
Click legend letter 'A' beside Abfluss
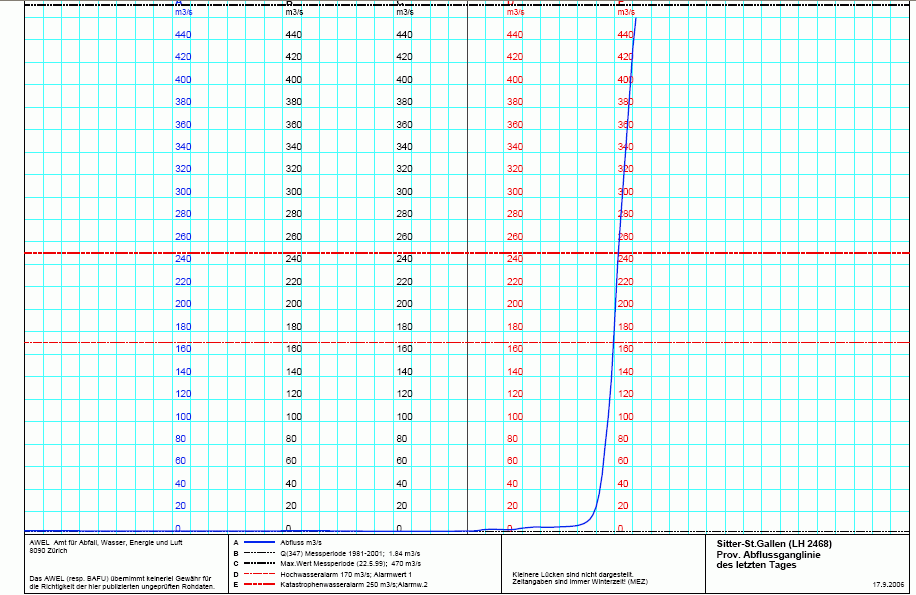click(x=236, y=542)
